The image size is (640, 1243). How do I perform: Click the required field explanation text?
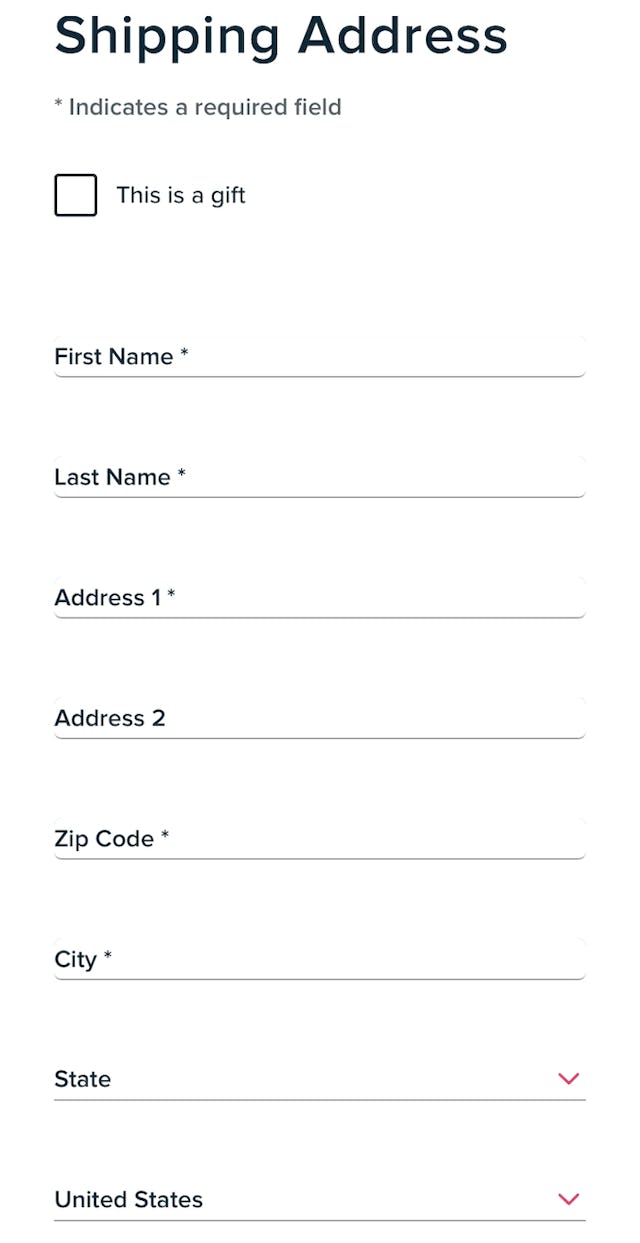[x=198, y=107]
